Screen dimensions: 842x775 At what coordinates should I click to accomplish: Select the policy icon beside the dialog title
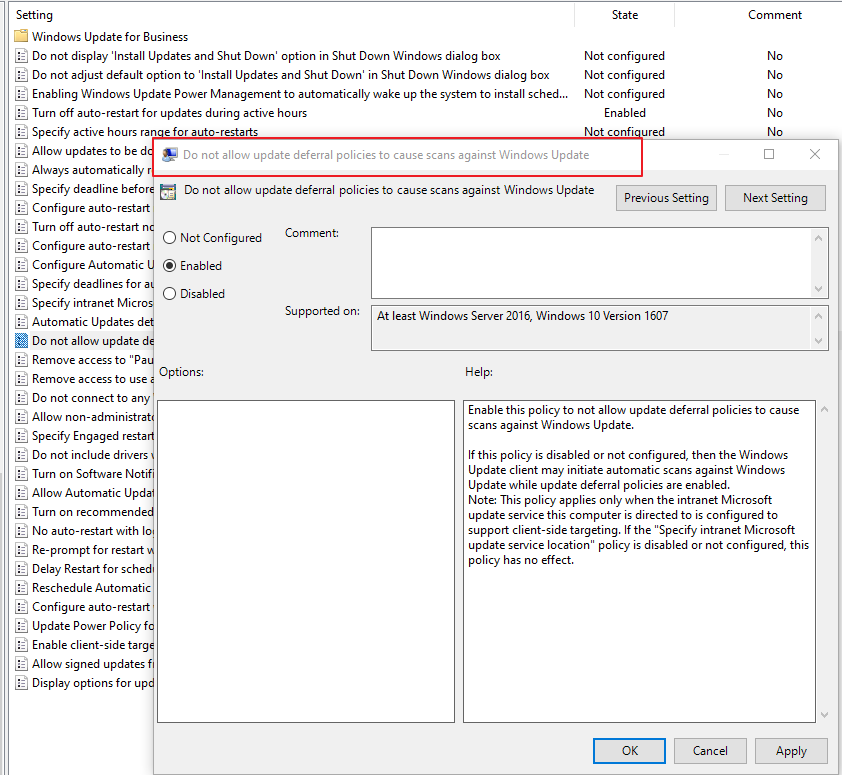click(x=170, y=190)
